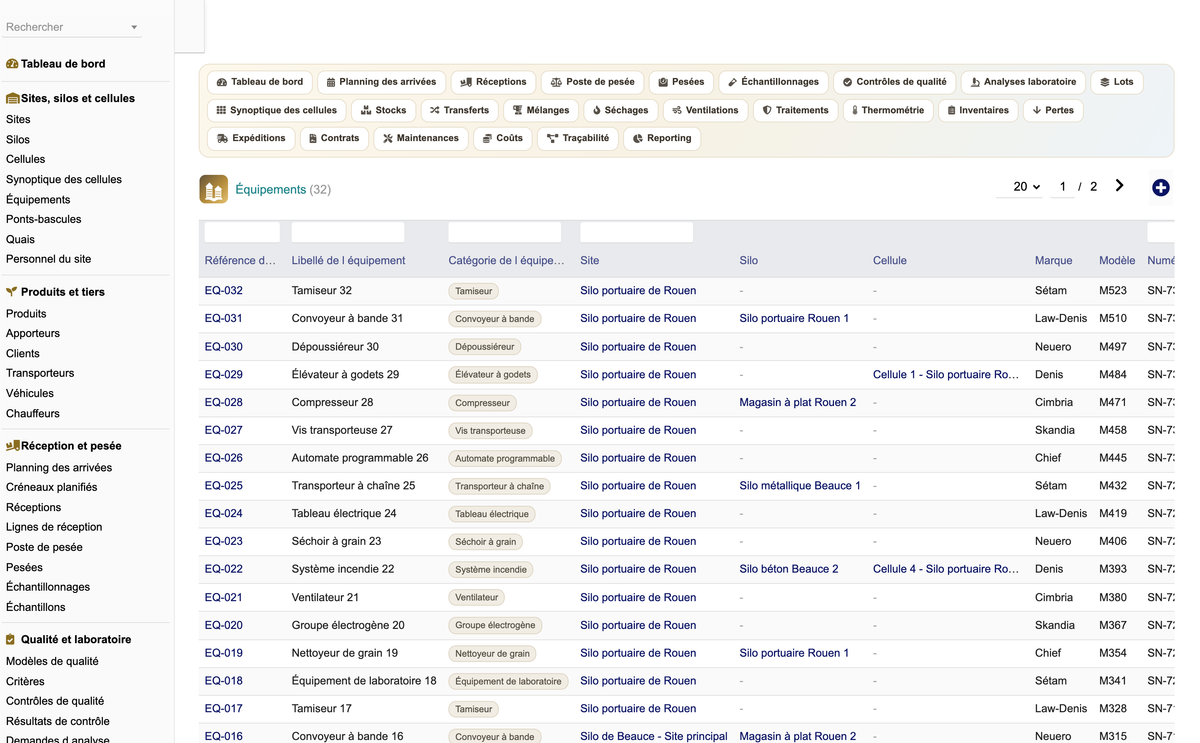Sort by Modèle column header
1200x743 pixels.
point(1117,261)
